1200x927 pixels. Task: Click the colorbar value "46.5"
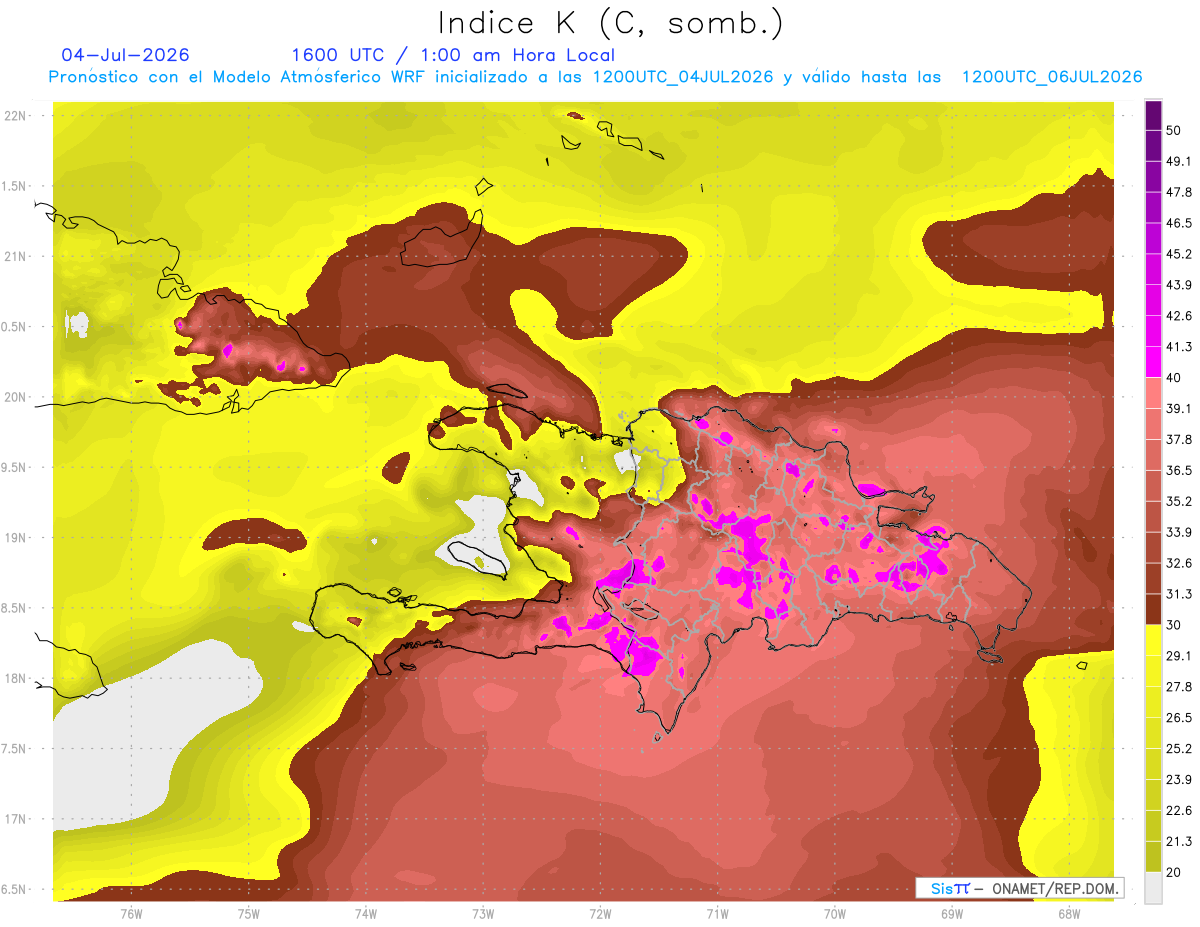1178,224
